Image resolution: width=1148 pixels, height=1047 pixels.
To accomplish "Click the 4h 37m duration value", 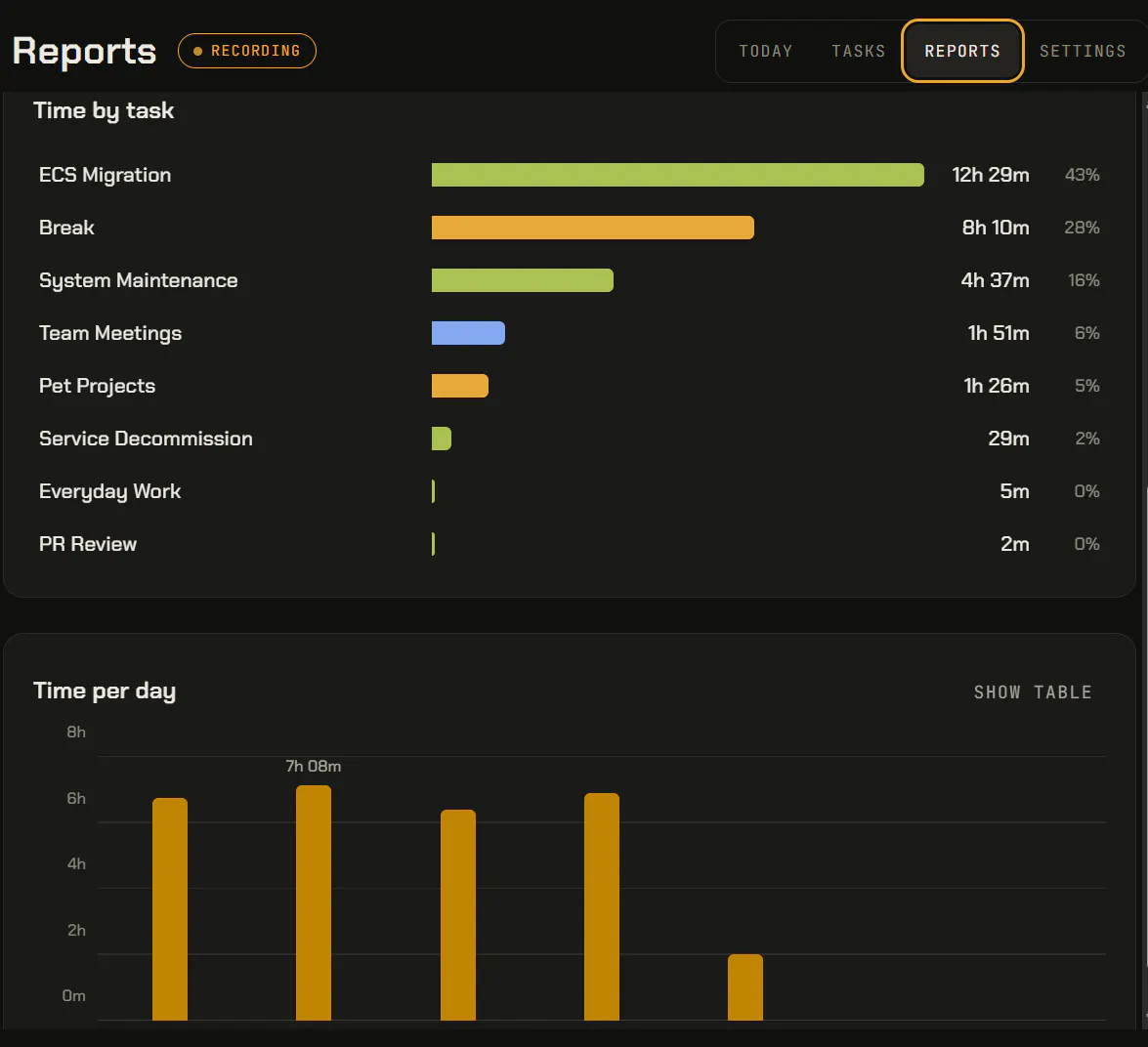I will click(x=995, y=280).
